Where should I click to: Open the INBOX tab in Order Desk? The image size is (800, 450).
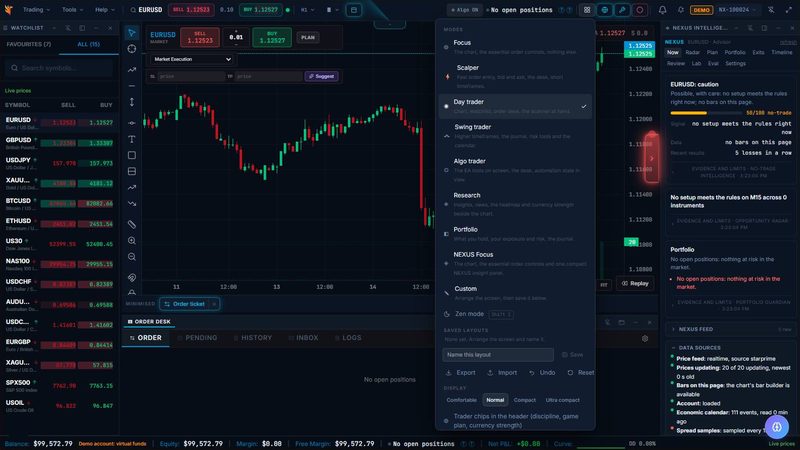point(304,338)
